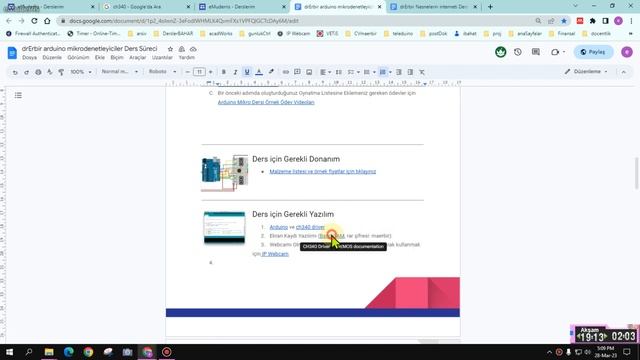Viewport: 640px width, 360px height.
Task: Launch Microsoft Edge from taskbar
Action: [69, 352]
